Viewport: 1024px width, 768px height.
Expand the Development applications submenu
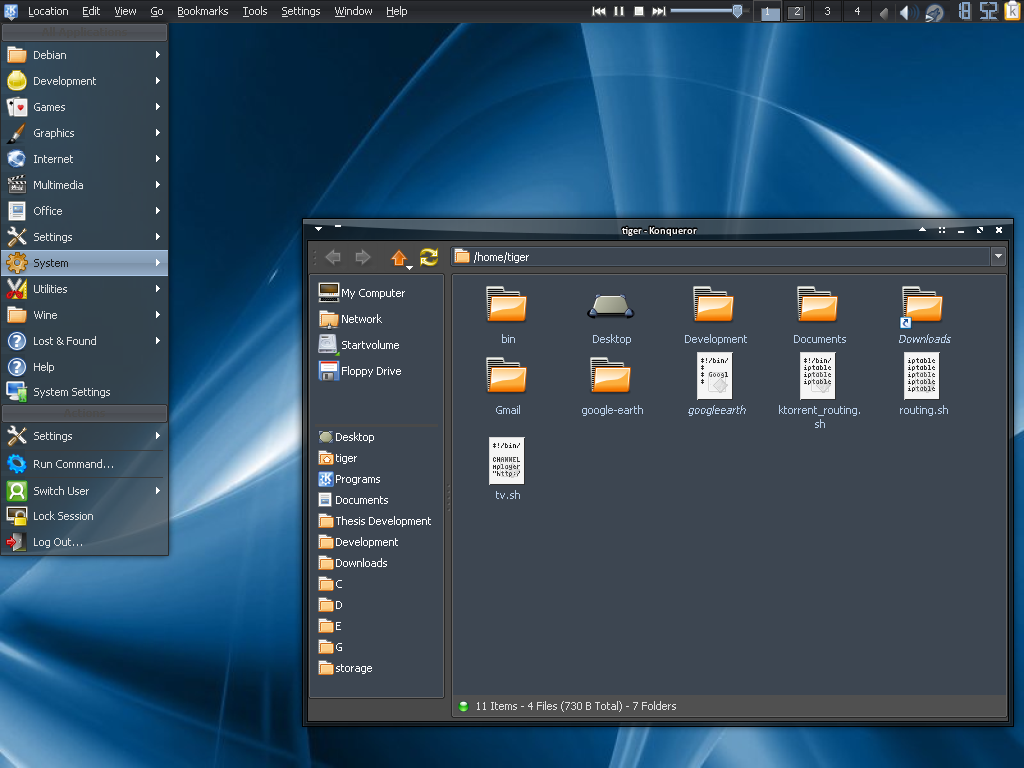[84, 81]
